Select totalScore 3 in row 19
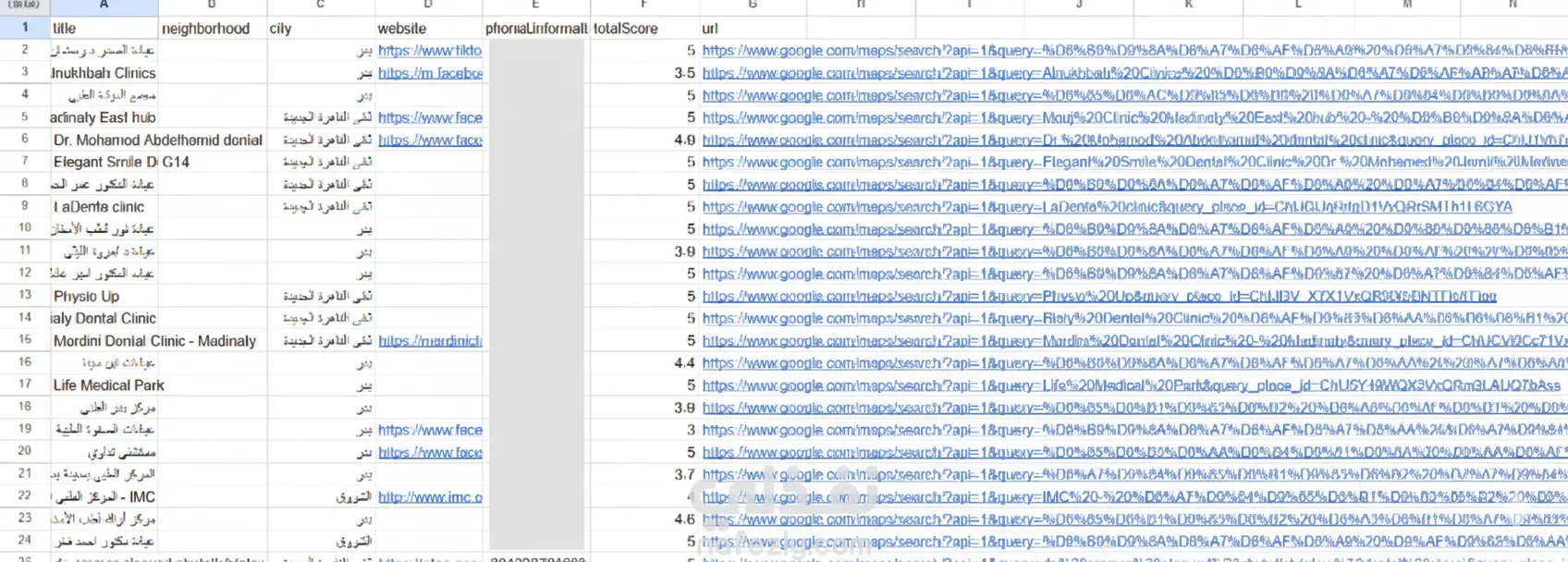Screen dimensions: 1568x562 643,430
